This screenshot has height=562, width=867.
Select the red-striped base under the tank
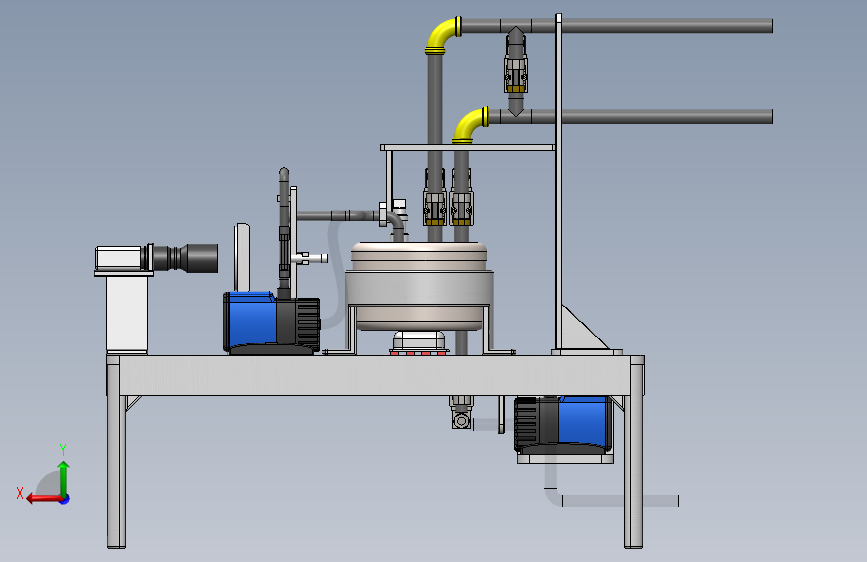[x=419, y=352]
